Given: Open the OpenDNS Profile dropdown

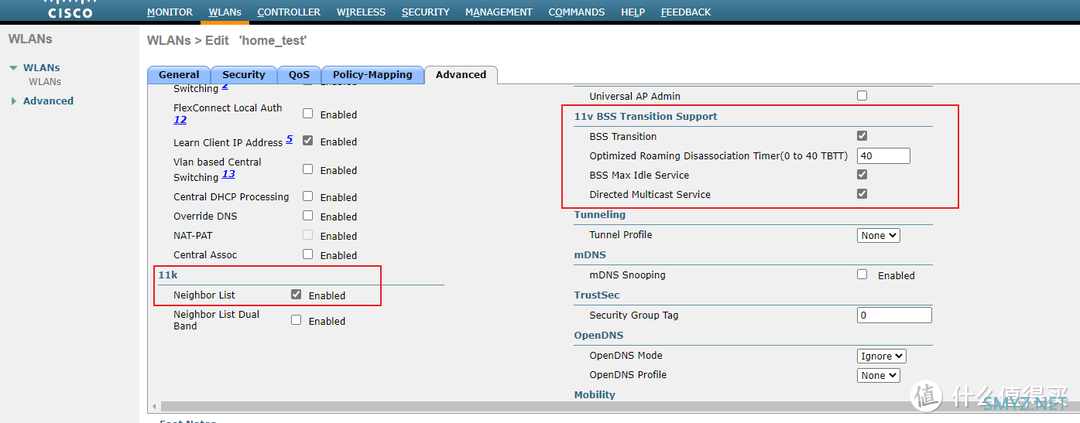Looking at the screenshot, I should (x=879, y=375).
